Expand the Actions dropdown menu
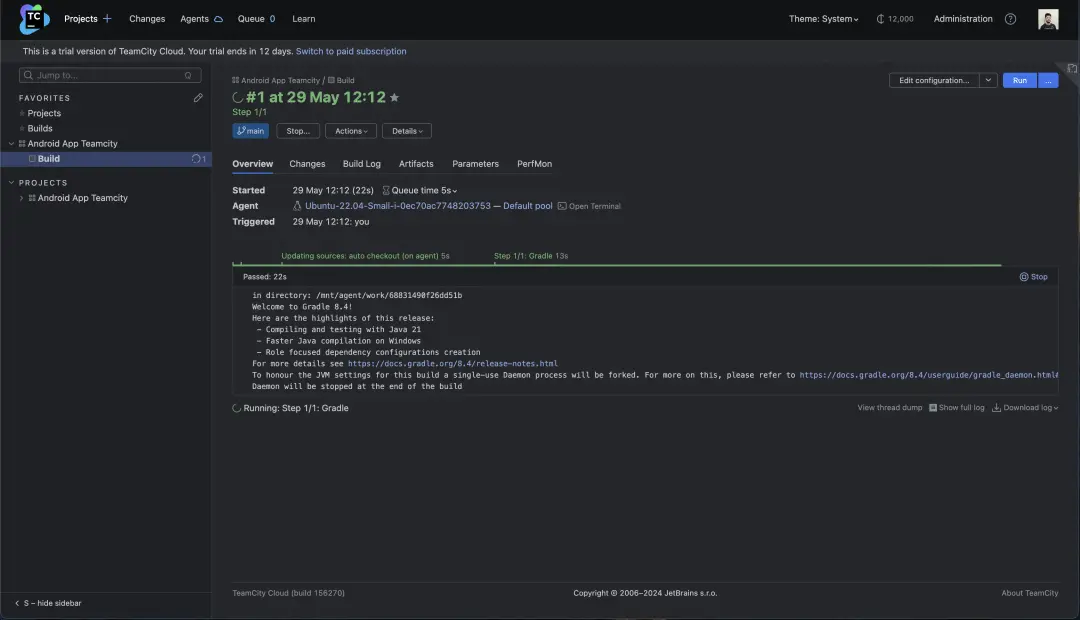1080x620 pixels. tap(350, 131)
